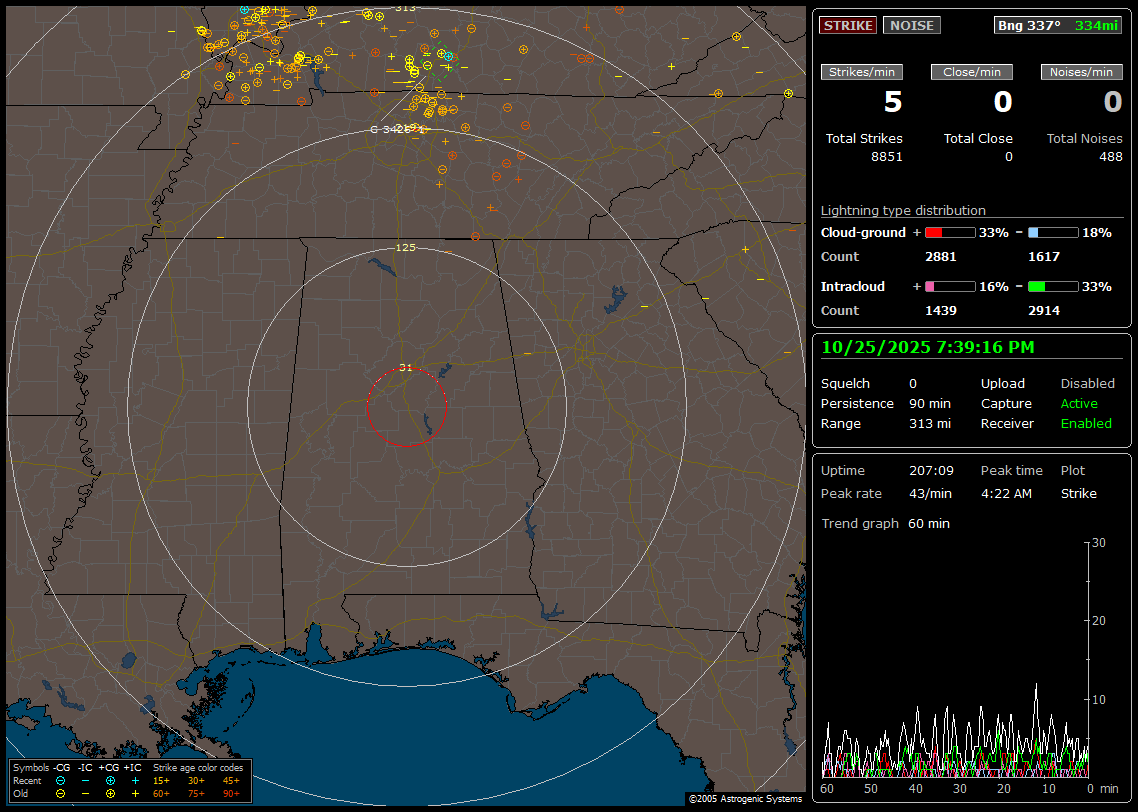
Task: Click the Noises/min label button
Action: point(1081,72)
